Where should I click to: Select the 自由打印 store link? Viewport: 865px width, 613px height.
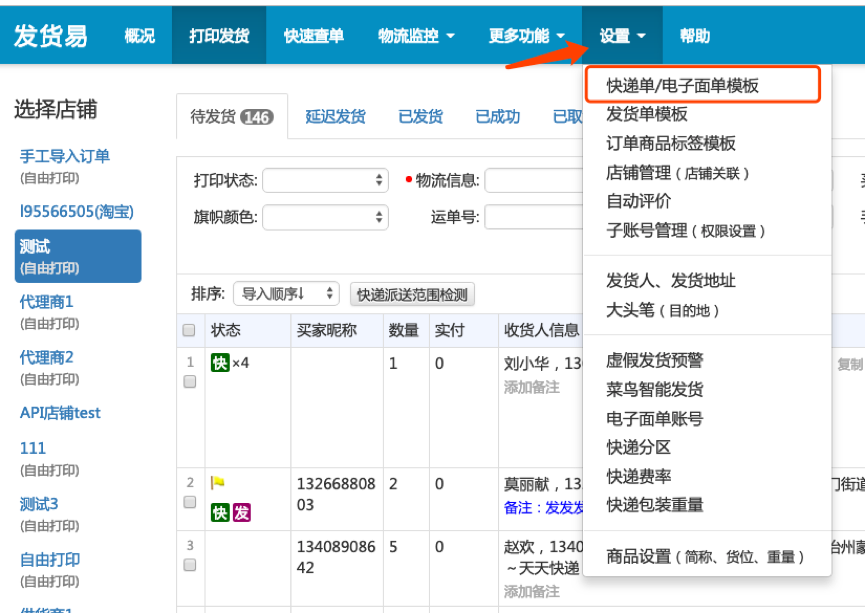pos(50,559)
